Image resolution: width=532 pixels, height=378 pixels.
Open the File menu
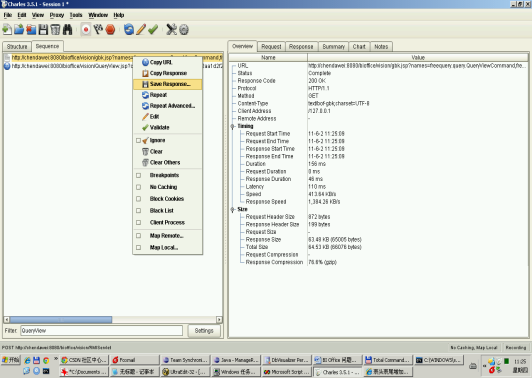(x=8, y=15)
